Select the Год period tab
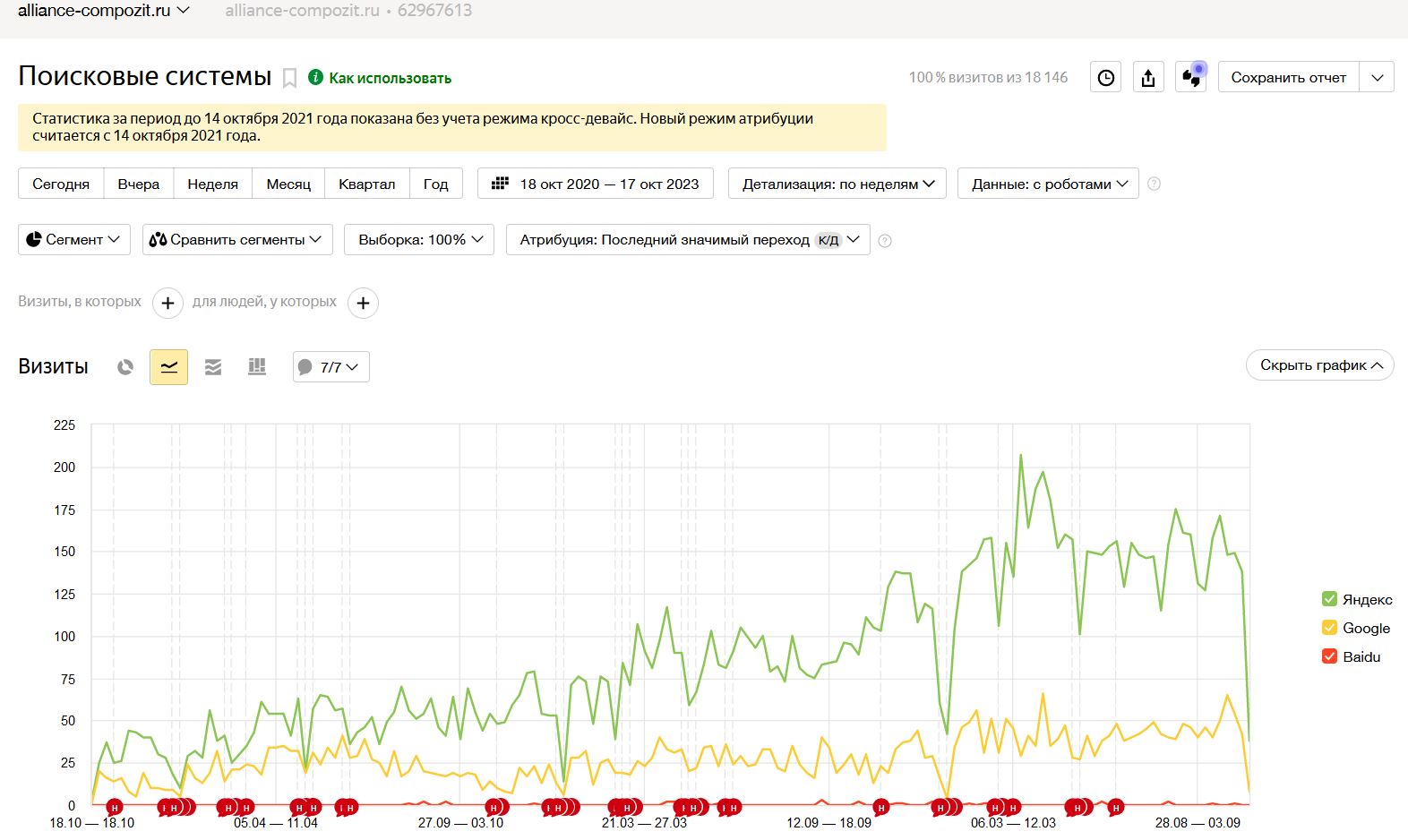The height and width of the screenshot is (840, 1408). point(435,184)
